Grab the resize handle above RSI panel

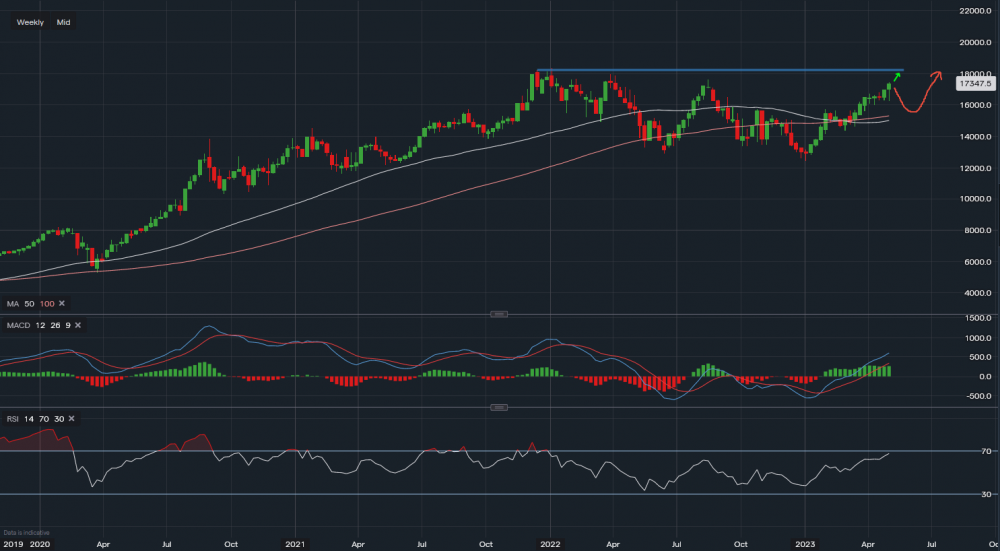[500, 407]
